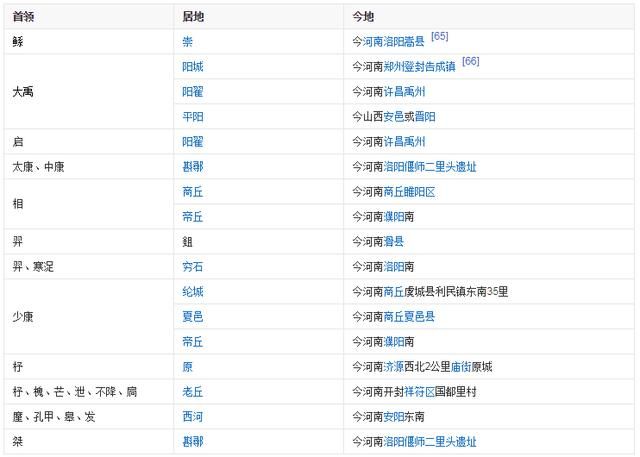Click the 阳城 link
Viewport: 640px width, 457px height.
tap(193, 67)
